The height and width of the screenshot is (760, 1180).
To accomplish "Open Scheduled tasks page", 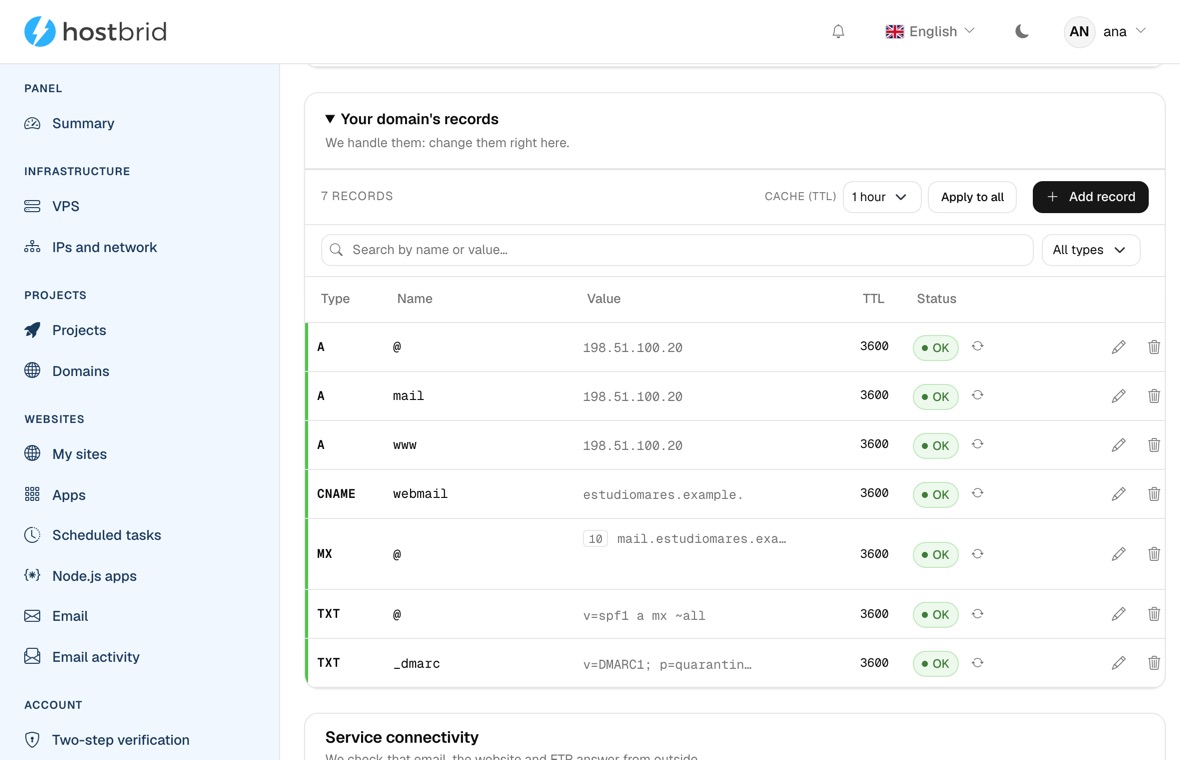I will tap(106, 535).
